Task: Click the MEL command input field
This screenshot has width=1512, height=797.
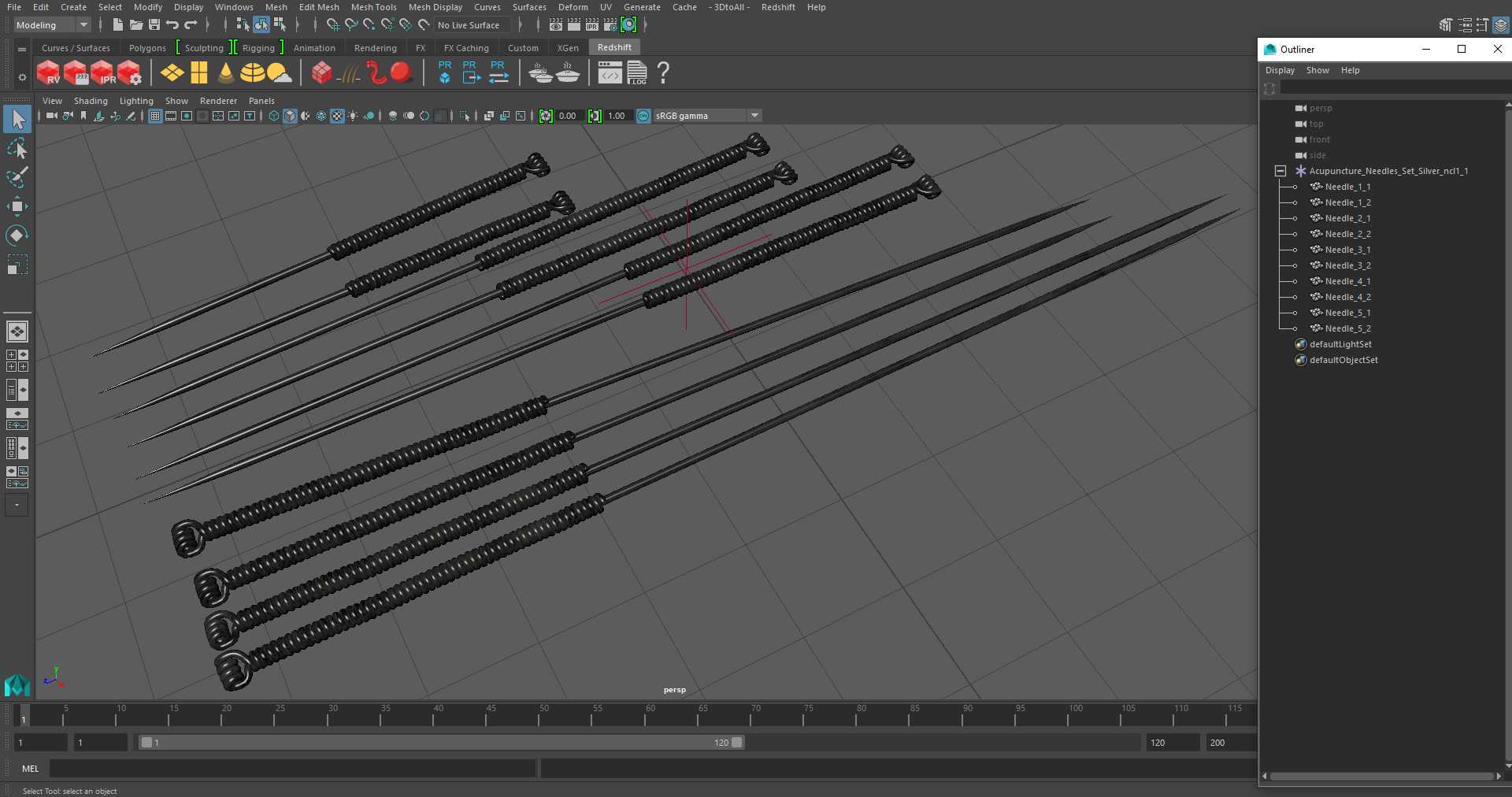Action: pyautogui.click(x=292, y=769)
